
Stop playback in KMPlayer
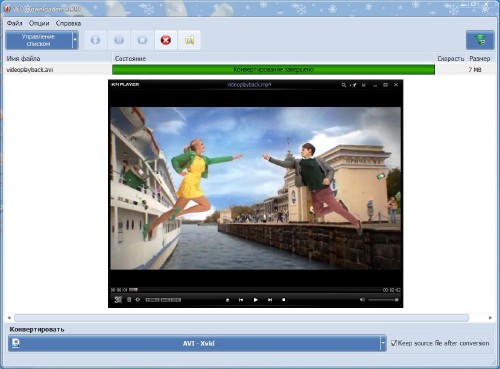[x=284, y=300]
